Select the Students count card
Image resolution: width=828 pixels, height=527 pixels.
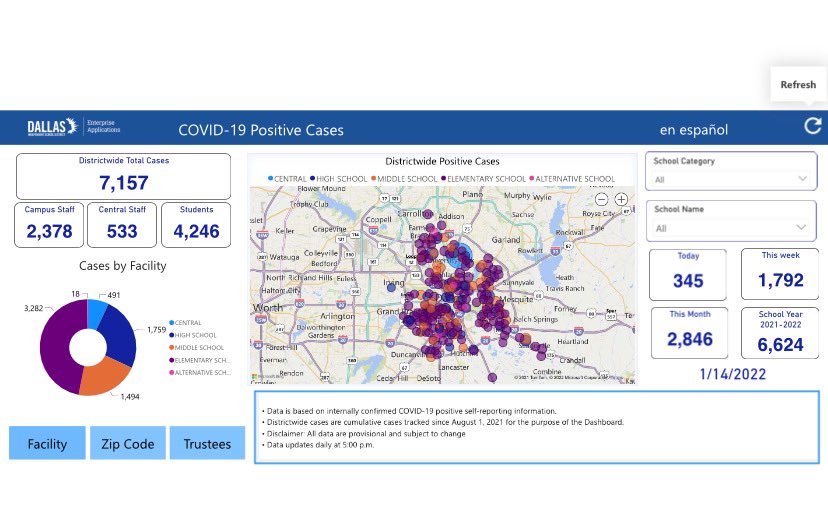click(196, 225)
